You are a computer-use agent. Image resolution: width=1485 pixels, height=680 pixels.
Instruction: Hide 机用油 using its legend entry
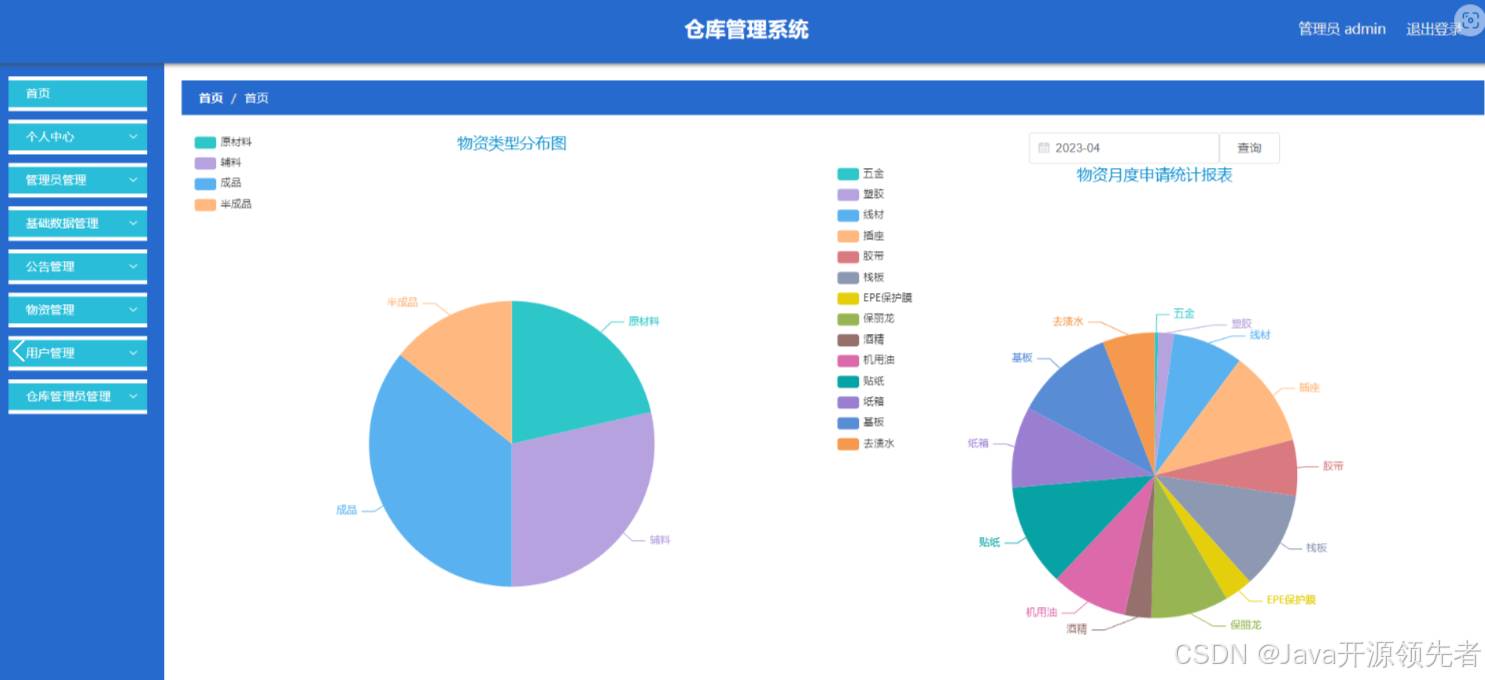pyautogui.click(x=866, y=360)
